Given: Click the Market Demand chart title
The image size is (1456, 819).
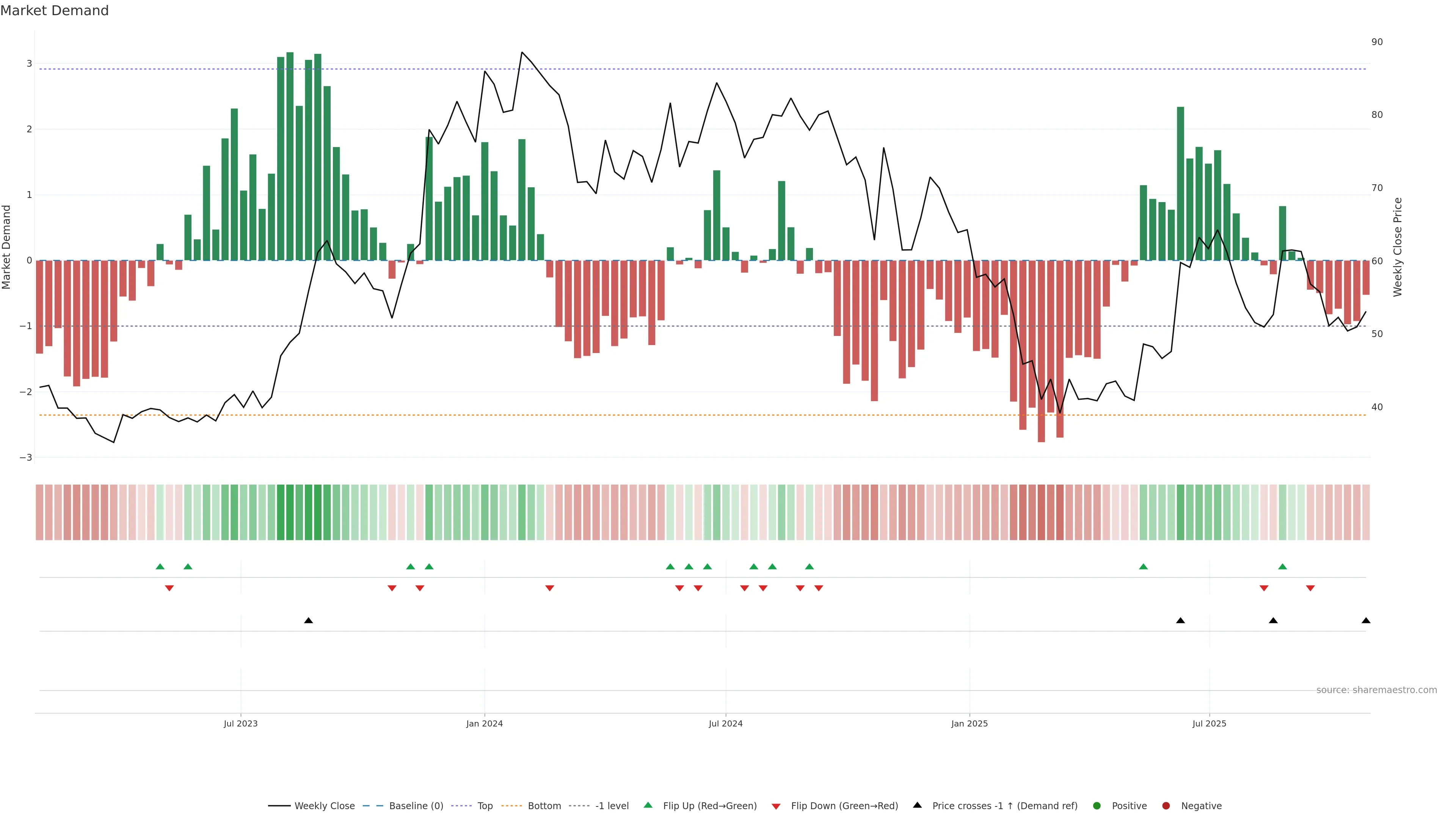Looking at the screenshot, I should point(54,11).
